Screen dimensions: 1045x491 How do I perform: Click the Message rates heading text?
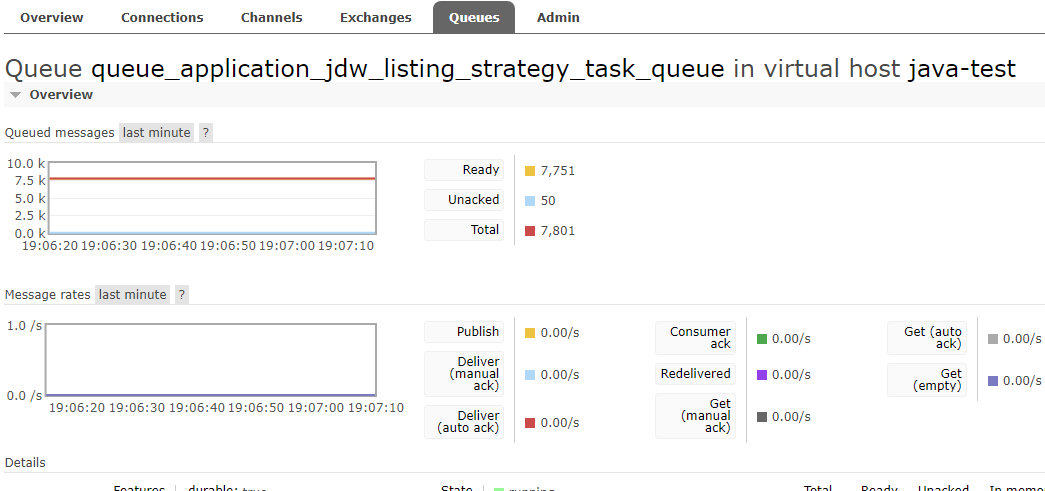[x=47, y=294]
